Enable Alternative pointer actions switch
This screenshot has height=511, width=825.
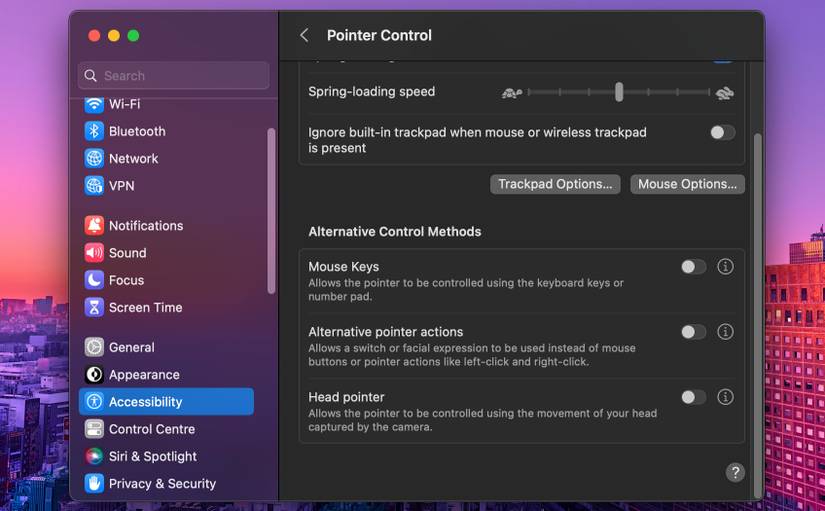(x=693, y=332)
